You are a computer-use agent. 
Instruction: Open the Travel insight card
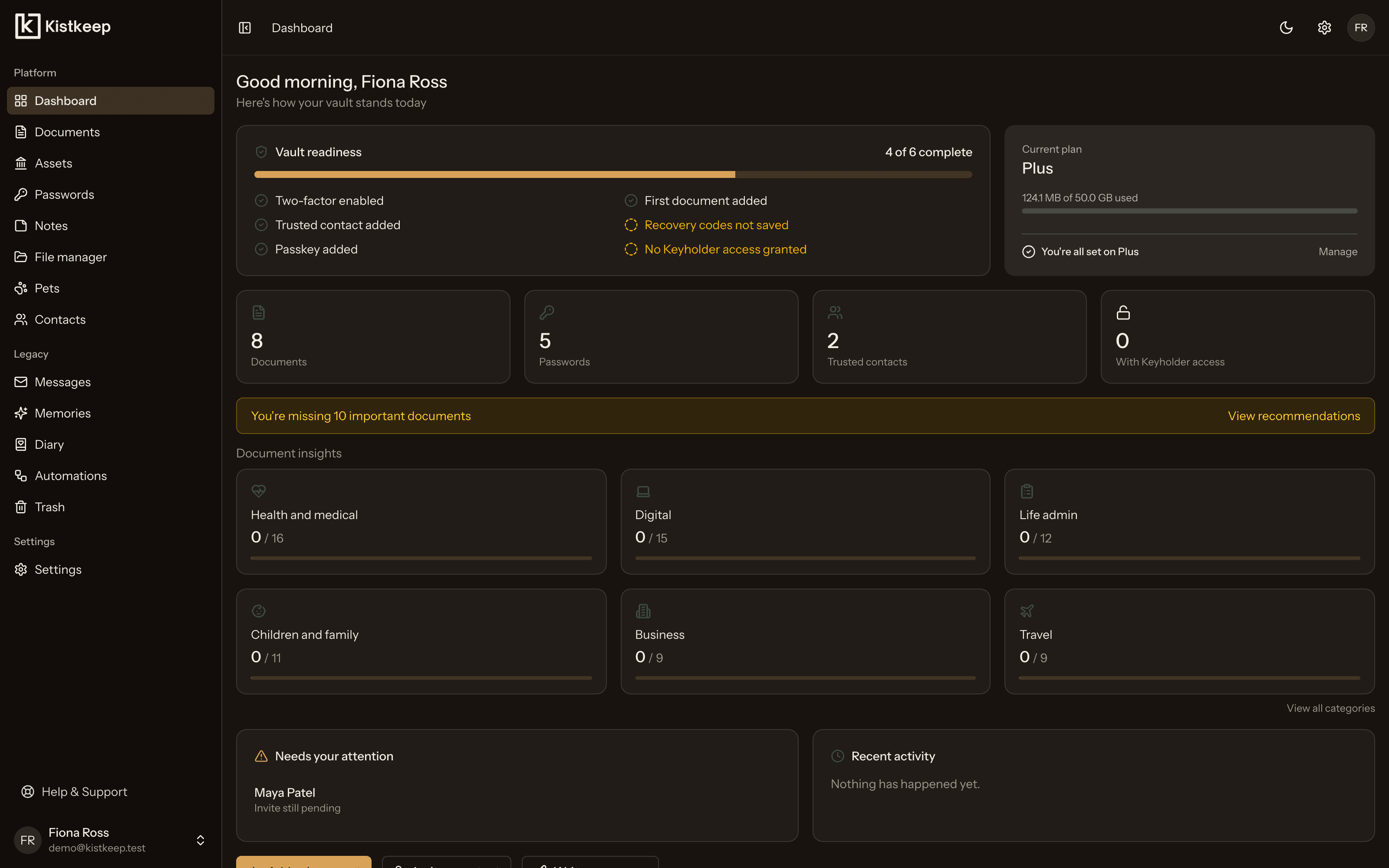(1189, 641)
